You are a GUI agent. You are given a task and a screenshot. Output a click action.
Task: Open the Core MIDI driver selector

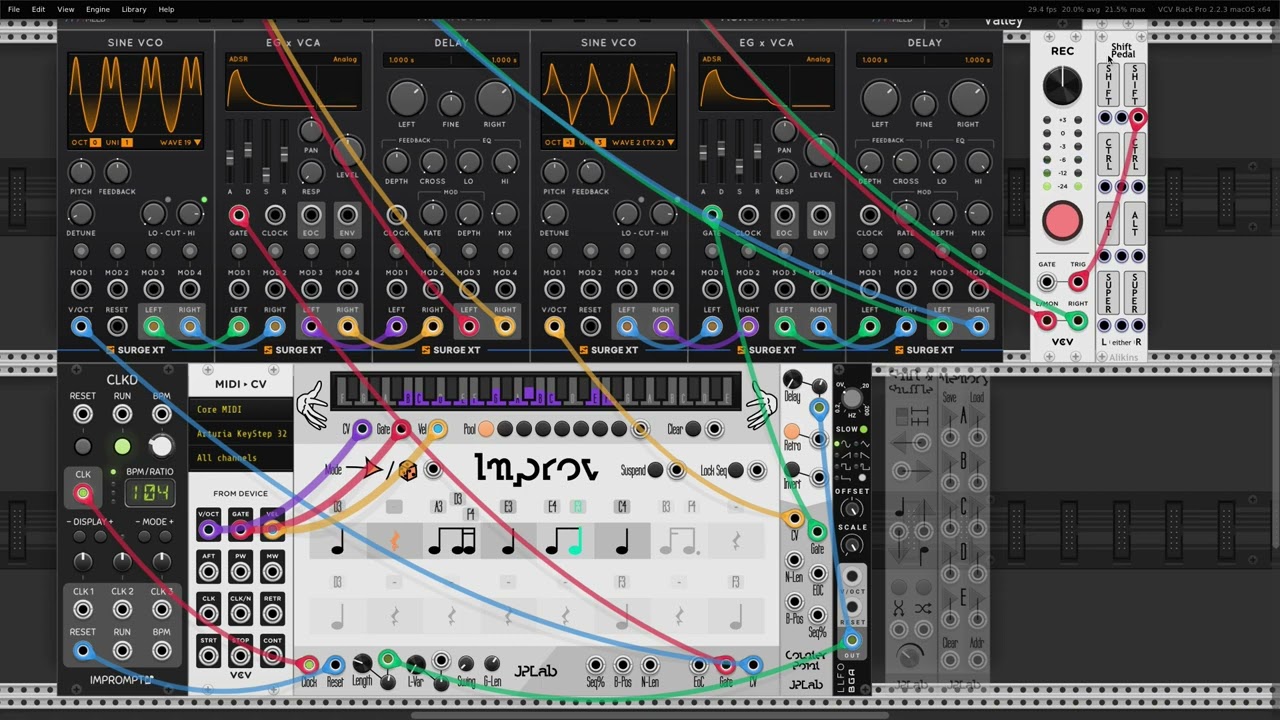click(x=240, y=409)
